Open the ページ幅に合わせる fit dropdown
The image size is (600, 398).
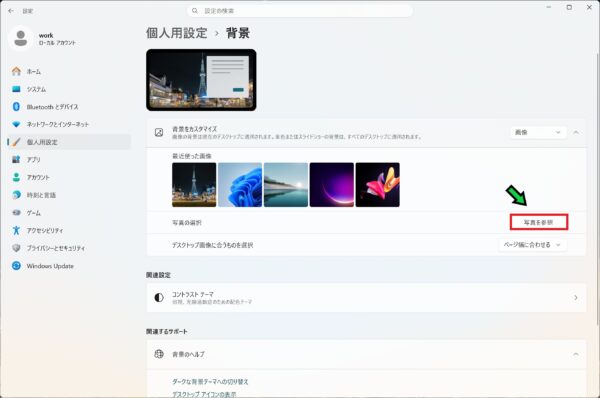click(x=533, y=245)
